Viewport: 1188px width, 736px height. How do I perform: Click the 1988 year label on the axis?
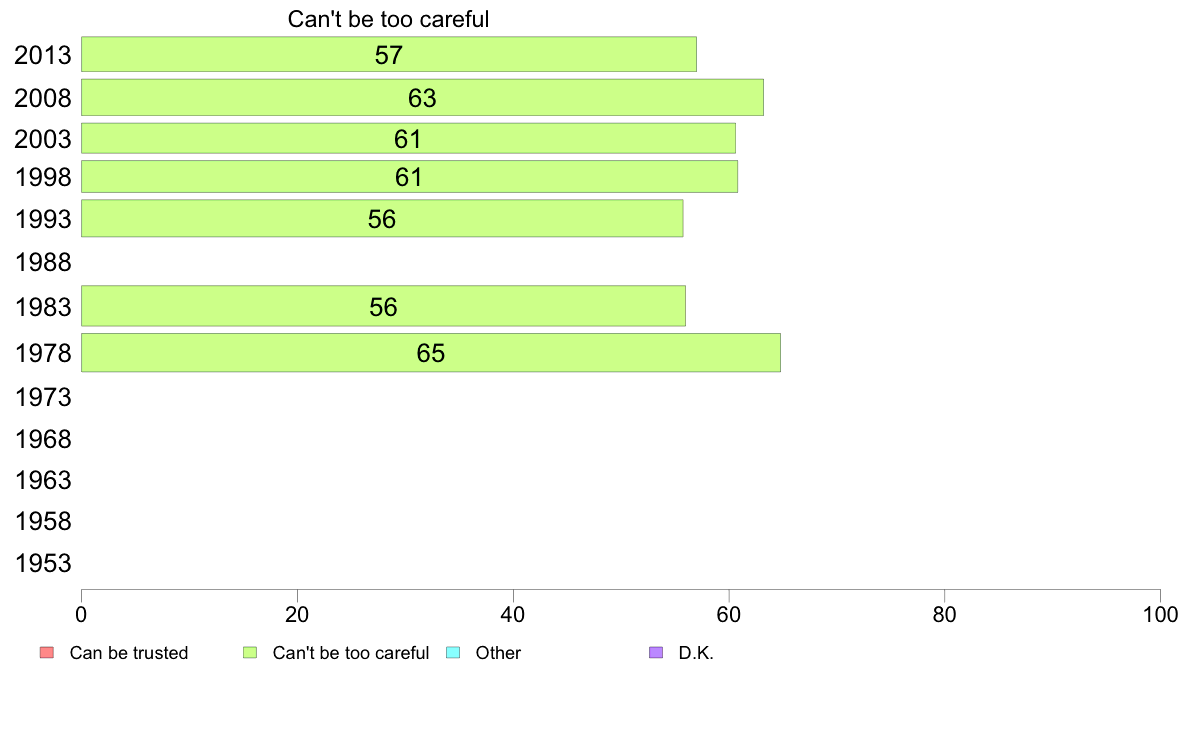(43, 263)
